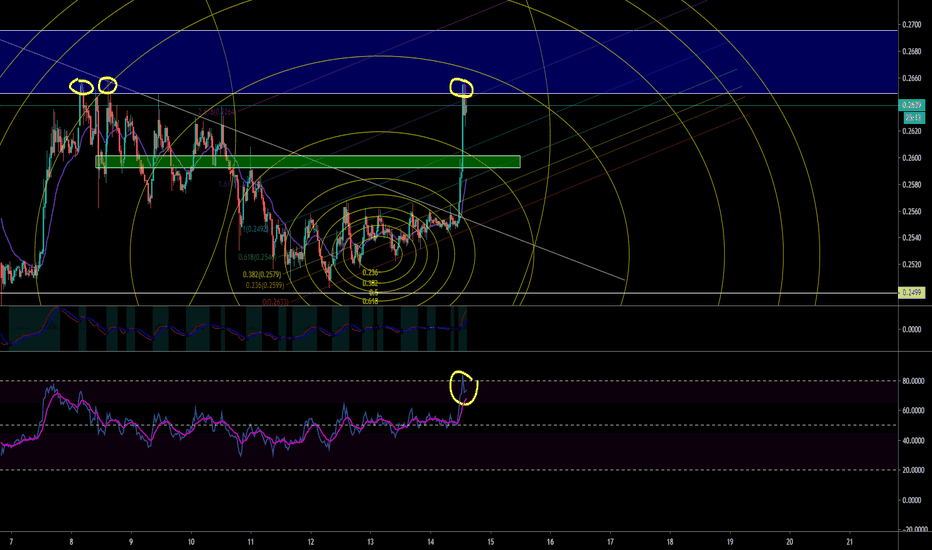Click date 9 on the time axis
Screen dimensions: 932x550
click(x=131, y=542)
